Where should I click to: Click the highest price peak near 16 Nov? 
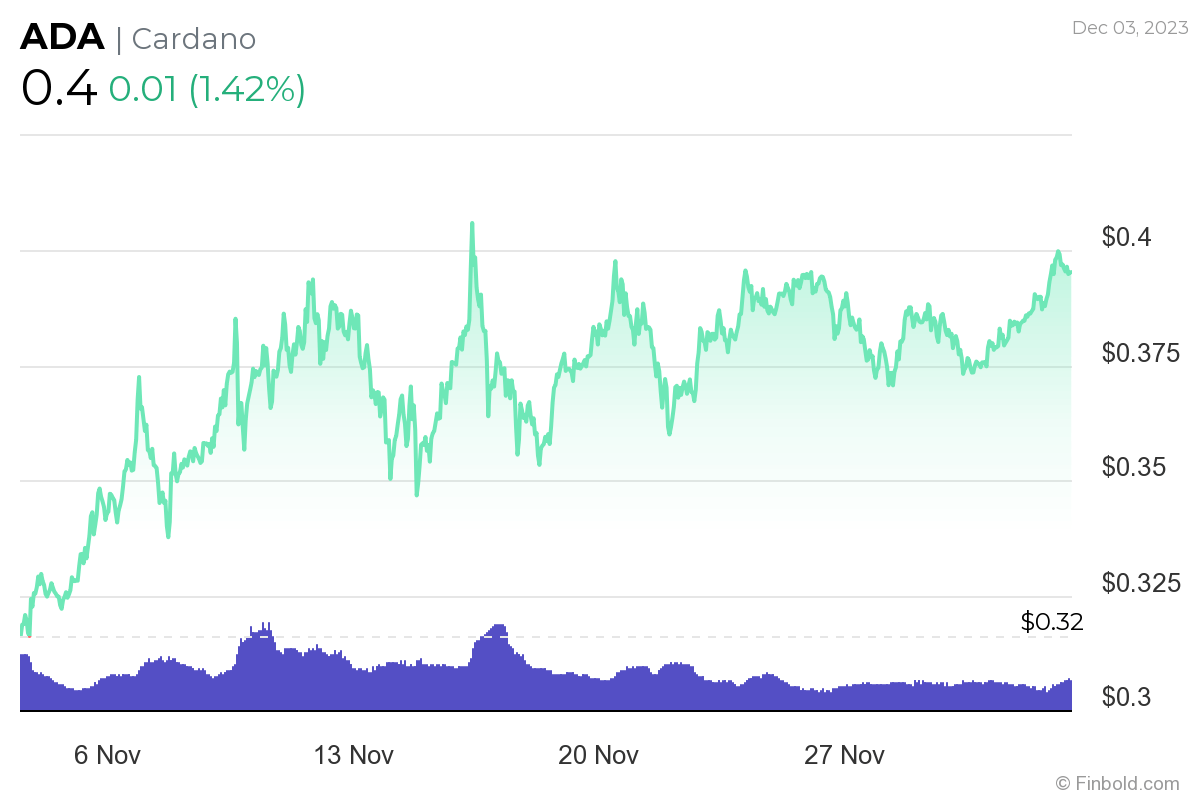tap(472, 222)
